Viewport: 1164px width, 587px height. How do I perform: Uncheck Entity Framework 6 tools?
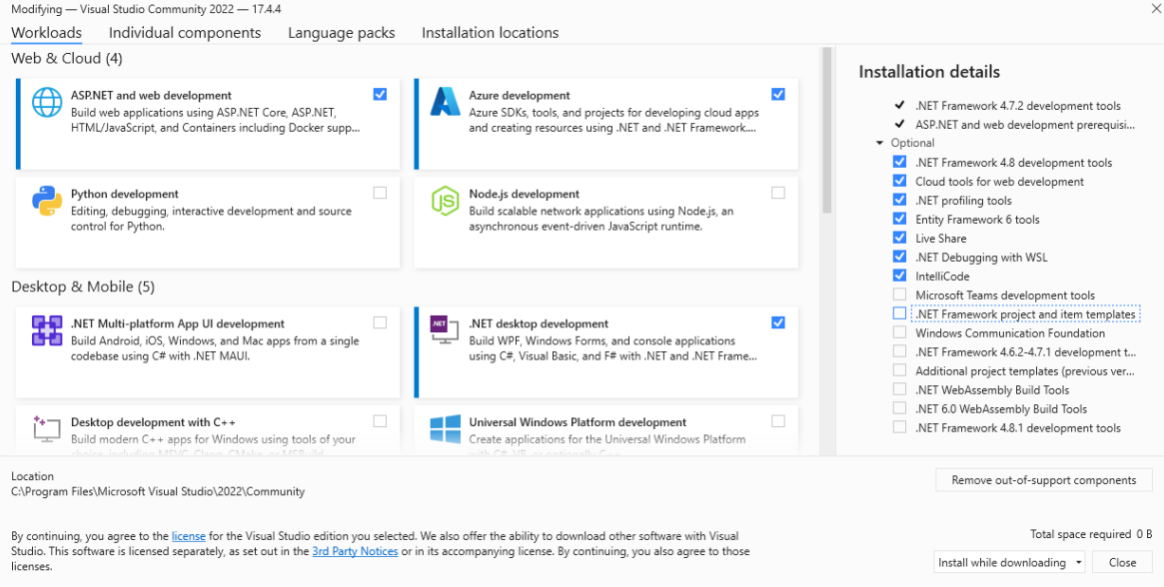(x=900, y=219)
